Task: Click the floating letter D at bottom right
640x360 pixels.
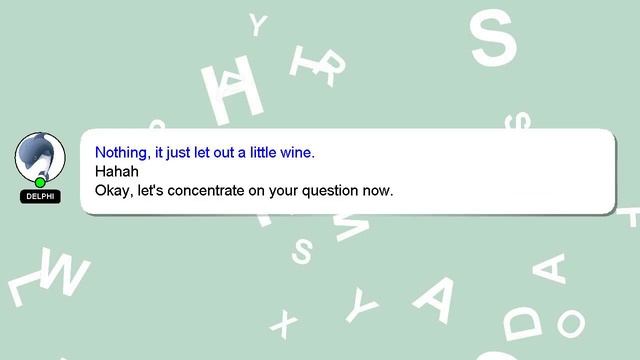Action: click(522, 323)
